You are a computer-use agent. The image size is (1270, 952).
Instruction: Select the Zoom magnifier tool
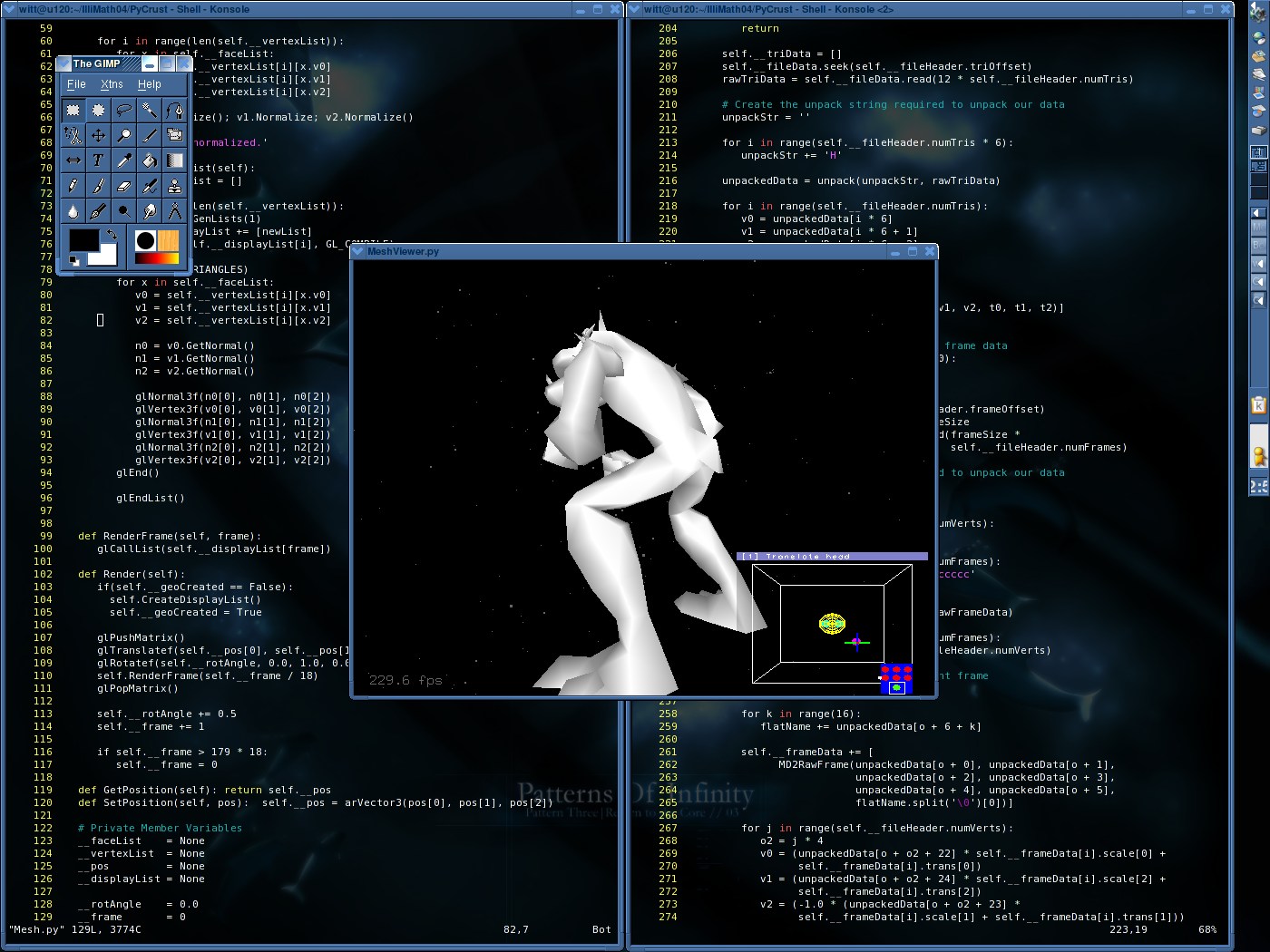pyautogui.click(x=124, y=135)
